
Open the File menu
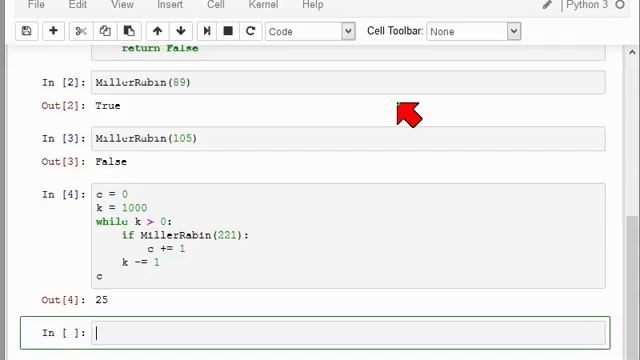click(x=36, y=5)
